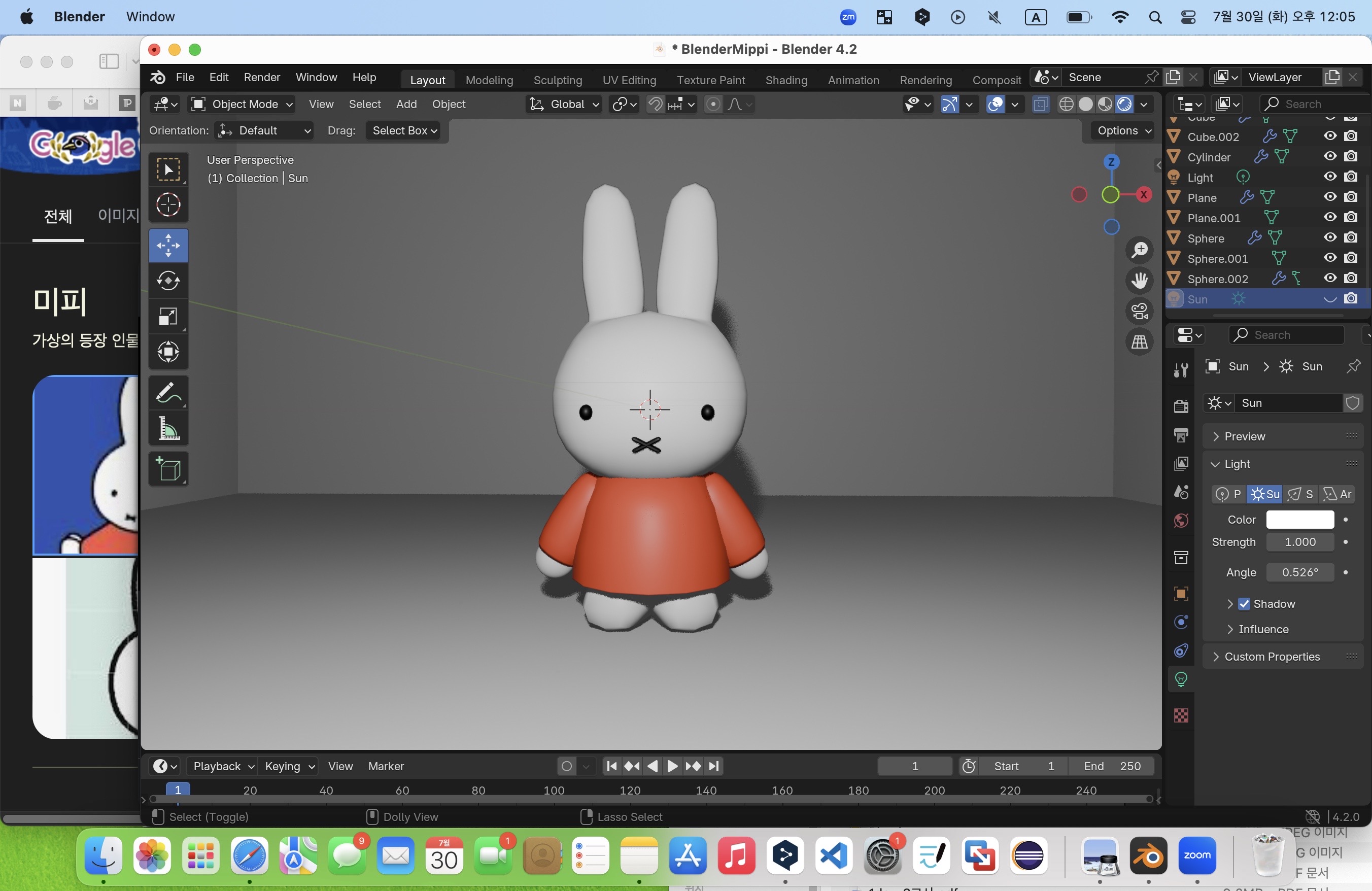The height and width of the screenshot is (891, 1372).
Task: Expand the Preview panel
Action: (x=1245, y=436)
